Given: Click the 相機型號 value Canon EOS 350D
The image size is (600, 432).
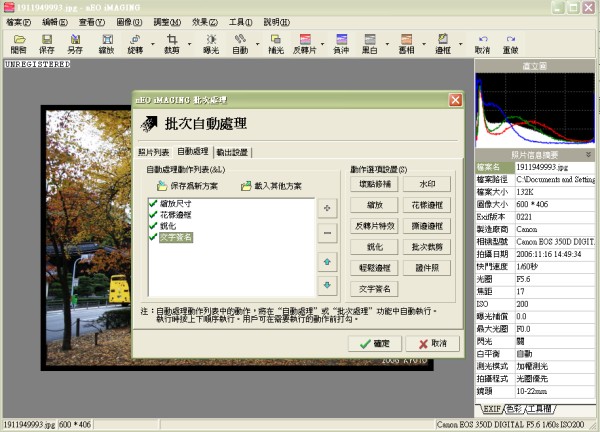Looking at the screenshot, I should pos(555,242).
